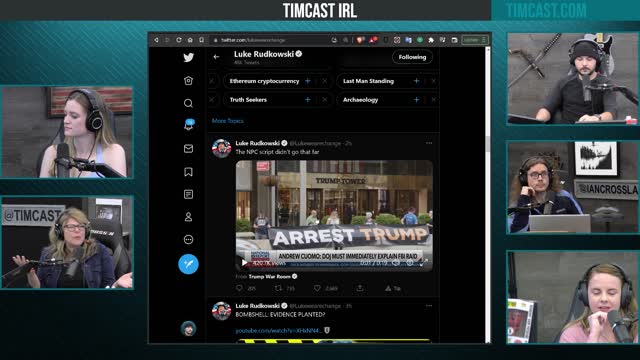Open the More circle menu in sidebar
Image resolution: width=640 pixels, height=360 pixels.
point(188,240)
